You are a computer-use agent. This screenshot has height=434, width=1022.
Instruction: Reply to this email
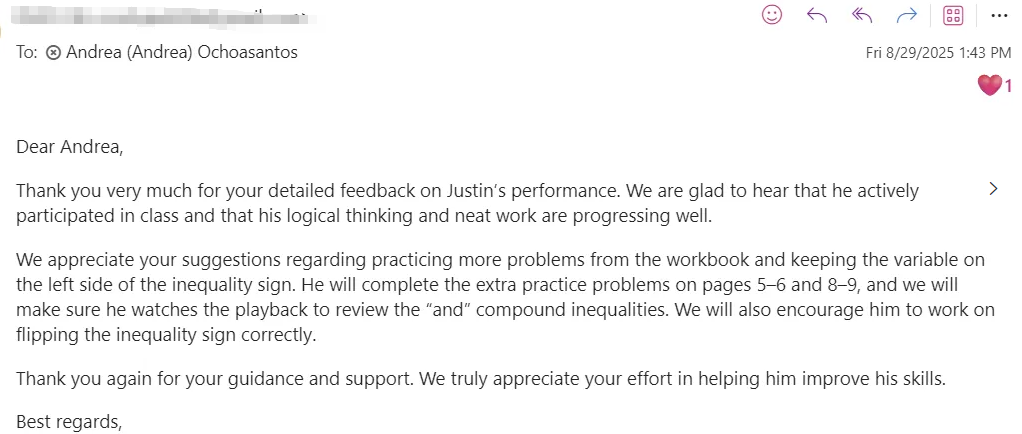point(817,15)
